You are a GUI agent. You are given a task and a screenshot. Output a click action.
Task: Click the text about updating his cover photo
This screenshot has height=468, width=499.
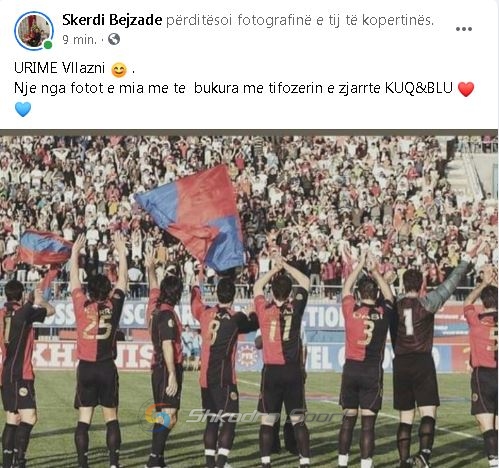pyautogui.click(x=300, y=21)
